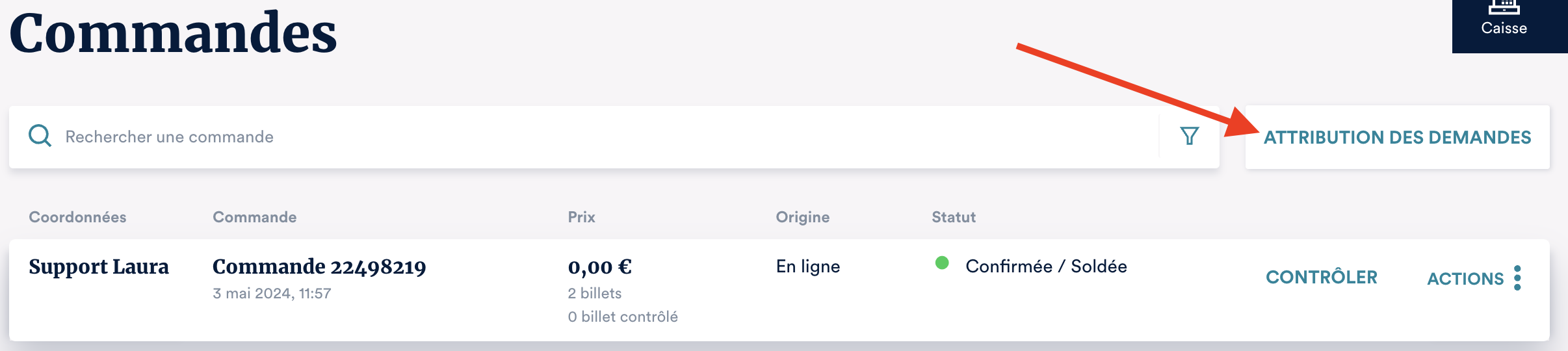This screenshot has height=351, width=1568.
Task: Sort by the Coordonnées column header
Action: [x=77, y=217]
